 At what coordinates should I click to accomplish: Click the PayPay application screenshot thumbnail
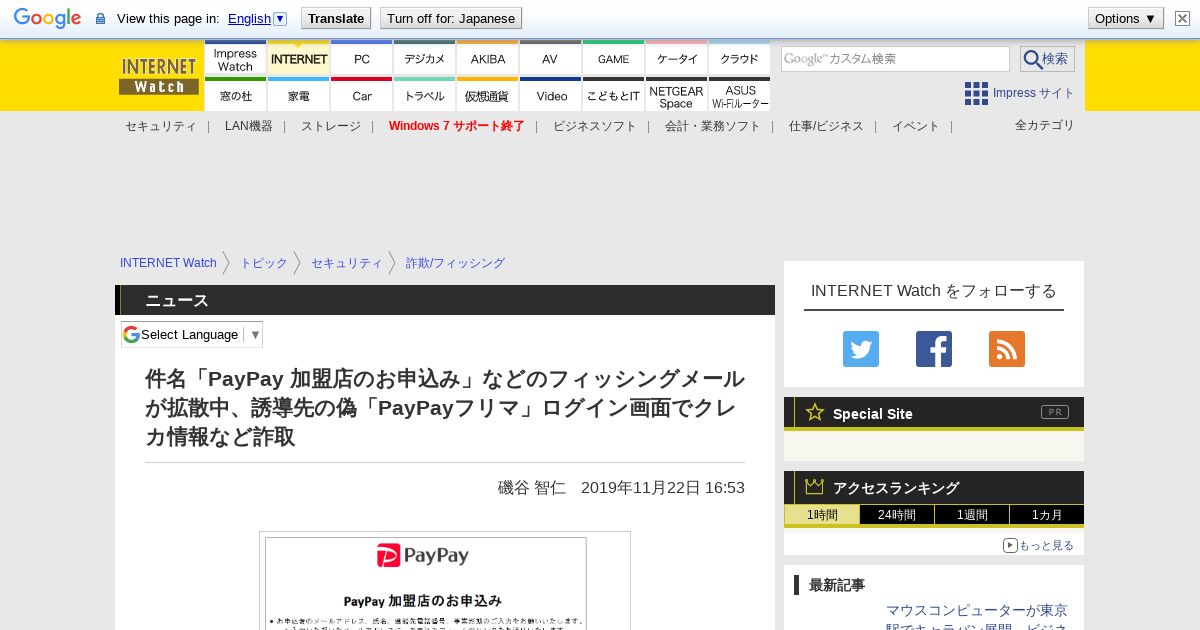click(x=445, y=581)
